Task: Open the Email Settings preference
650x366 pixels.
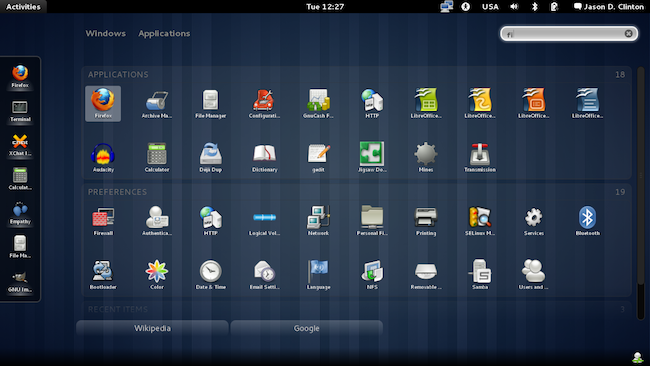Action: tap(264, 275)
